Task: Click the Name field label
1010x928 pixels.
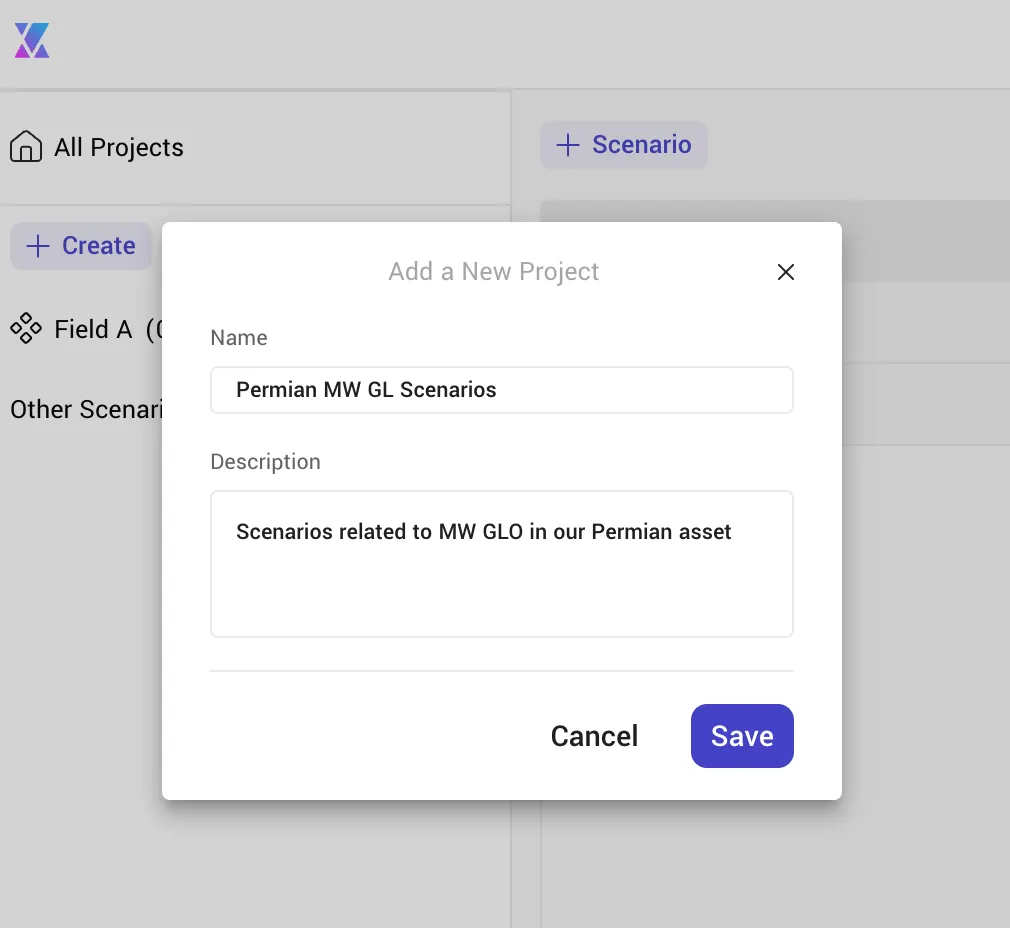Action: click(239, 337)
